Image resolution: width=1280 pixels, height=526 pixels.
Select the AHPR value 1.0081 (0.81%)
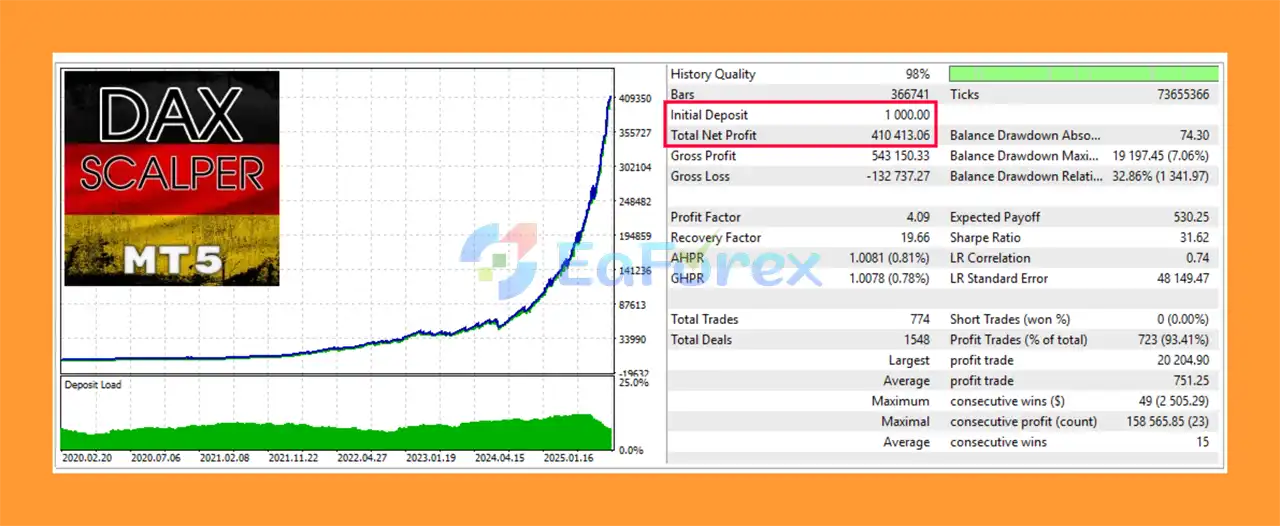coord(888,258)
